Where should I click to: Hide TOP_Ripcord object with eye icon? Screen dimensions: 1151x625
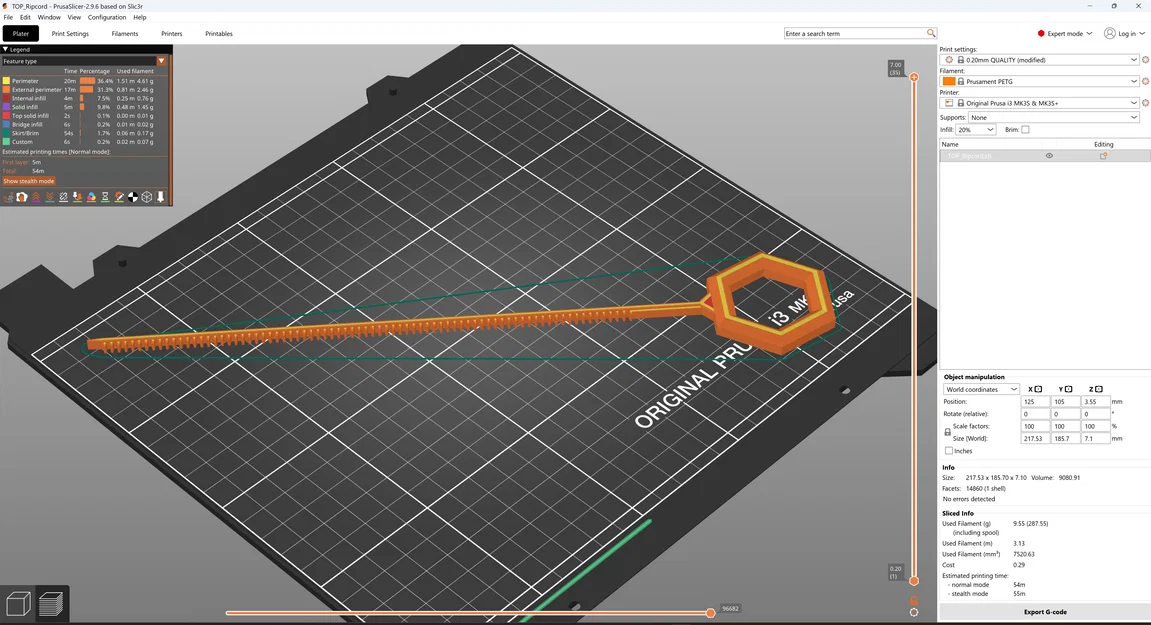click(1049, 156)
